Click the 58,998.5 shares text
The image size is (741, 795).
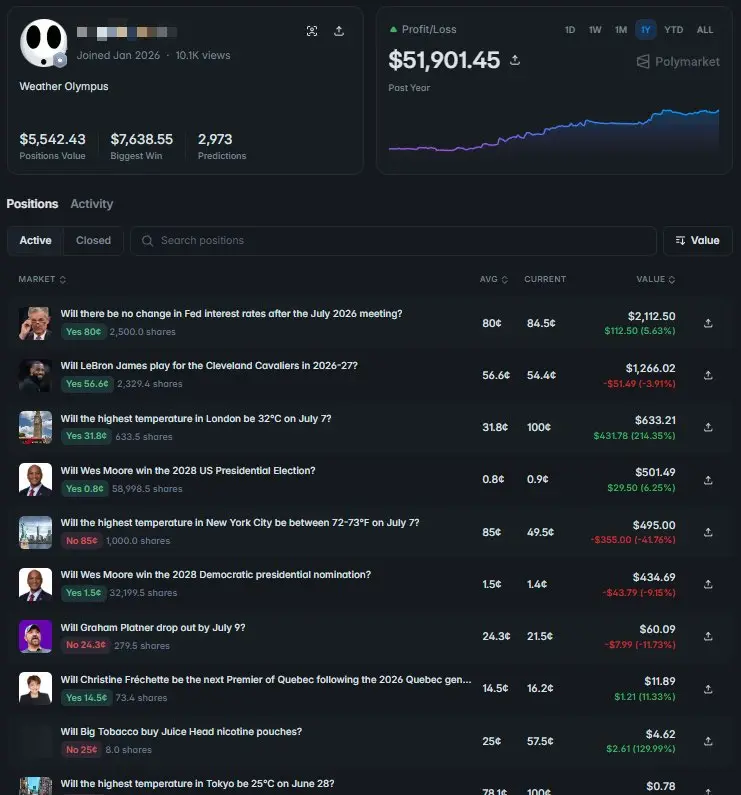click(x=147, y=489)
